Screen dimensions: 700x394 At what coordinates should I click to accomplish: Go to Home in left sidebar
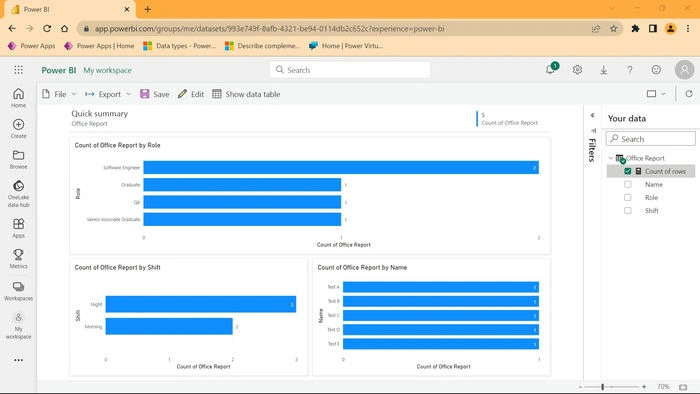pyautogui.click(x=18, y=98)
